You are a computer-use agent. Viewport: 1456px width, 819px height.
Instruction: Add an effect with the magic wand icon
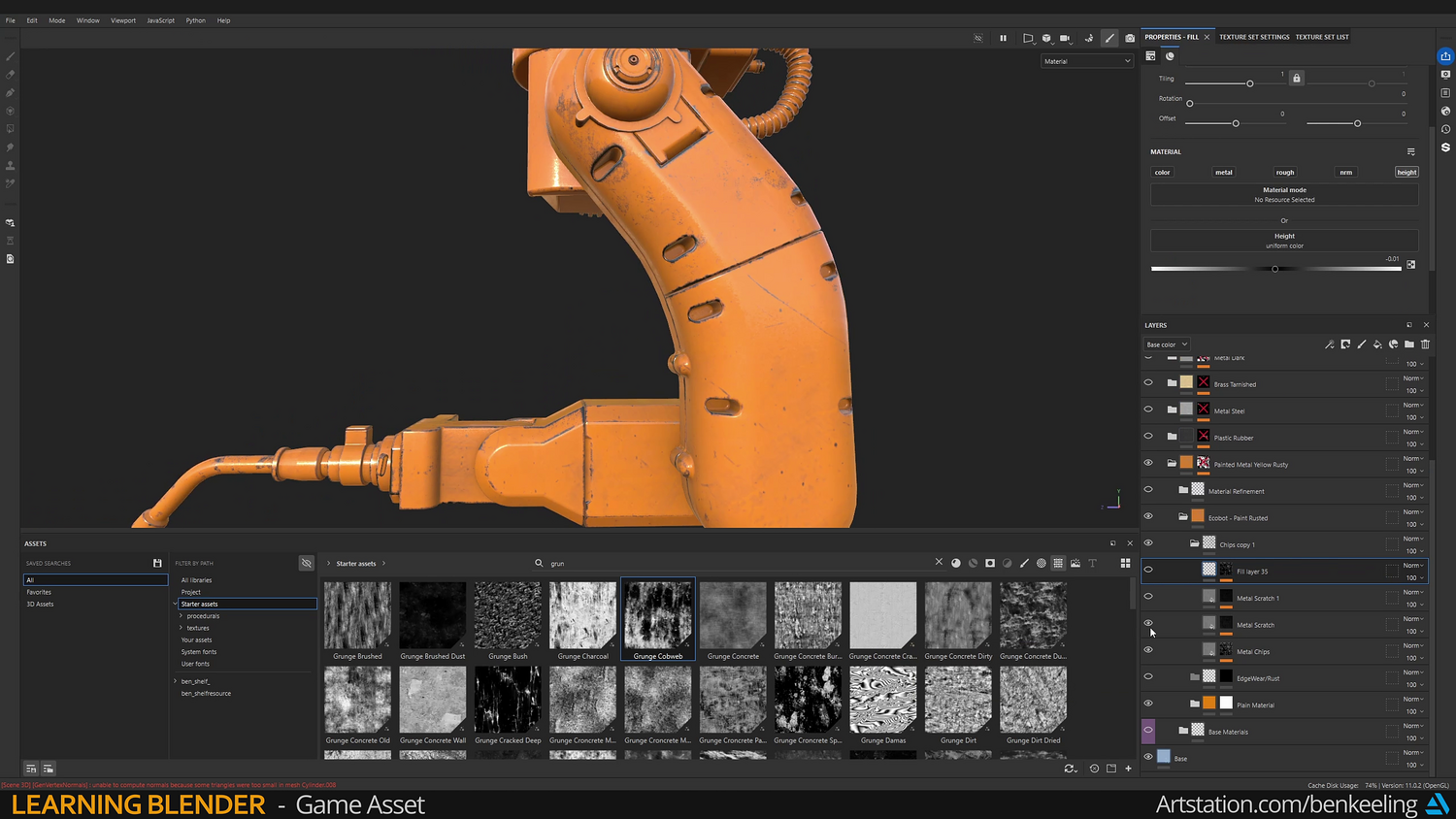(x=1330, y=344)
